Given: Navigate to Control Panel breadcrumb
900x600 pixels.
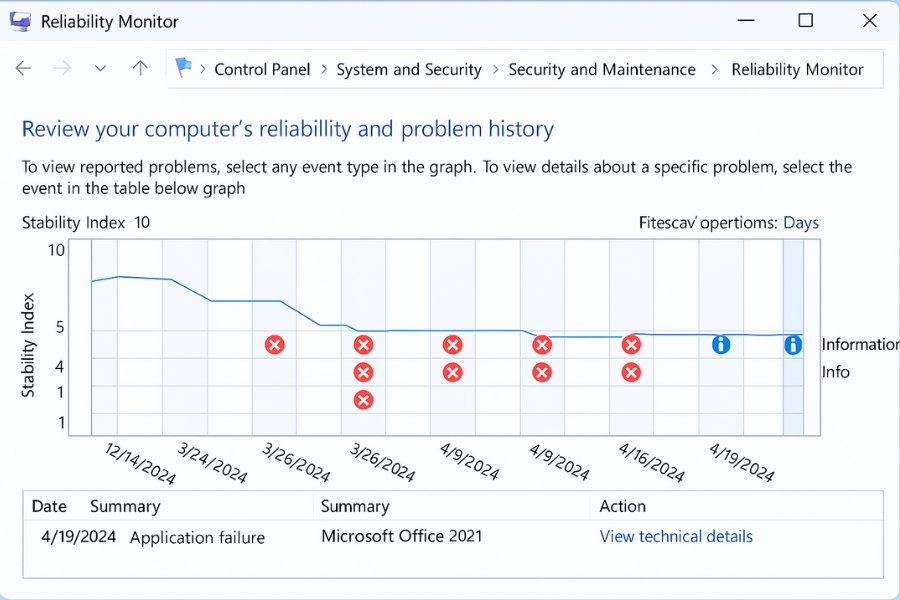Looking at the screenshot, I should pyautogui.click(x=262, y=69).
